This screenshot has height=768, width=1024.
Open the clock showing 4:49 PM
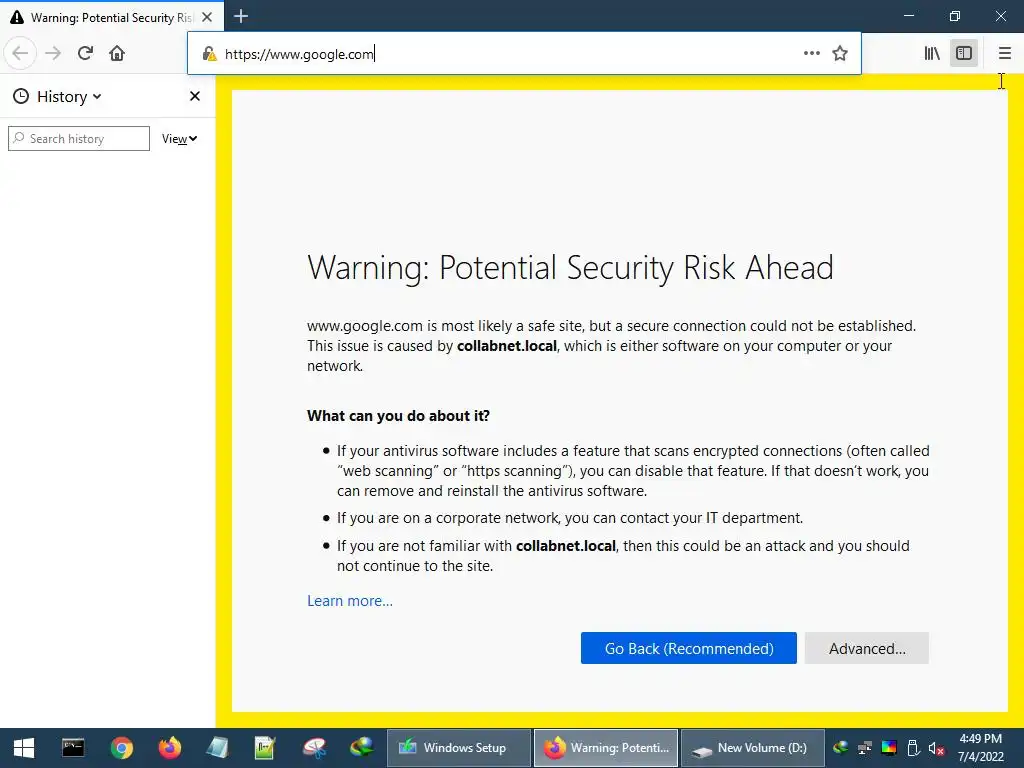click(x=980, y=748)
